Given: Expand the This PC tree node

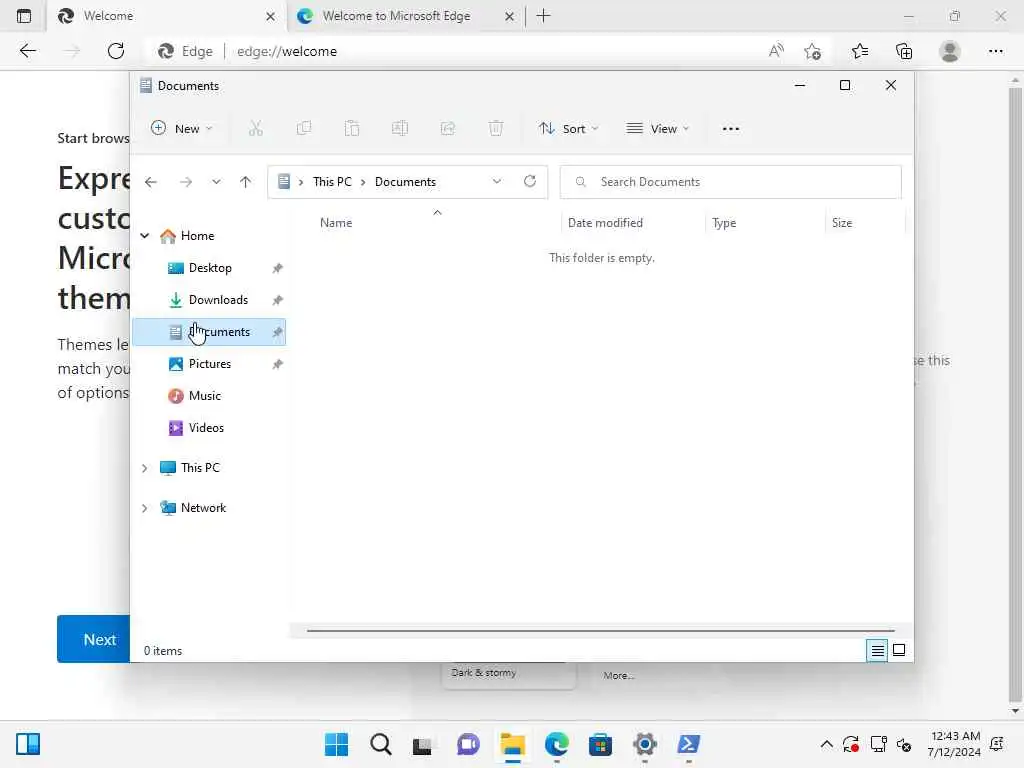Looking at the screenshot, I should [144, 468].
